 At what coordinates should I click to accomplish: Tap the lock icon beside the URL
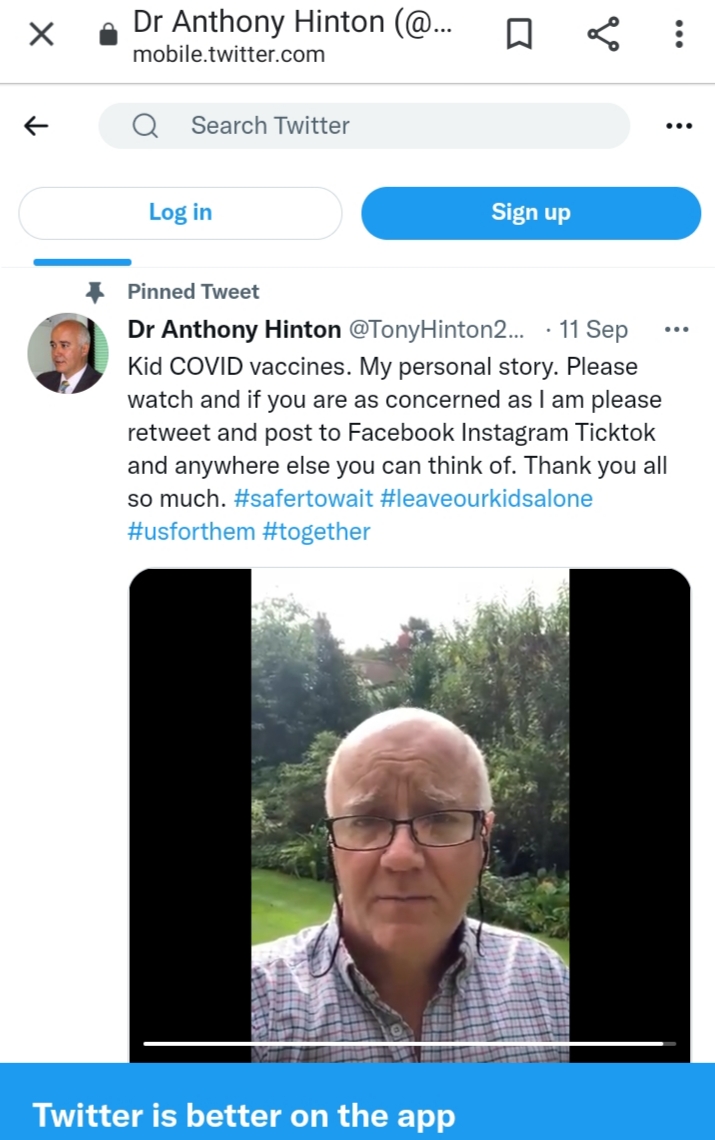click(x=108, y=36)
